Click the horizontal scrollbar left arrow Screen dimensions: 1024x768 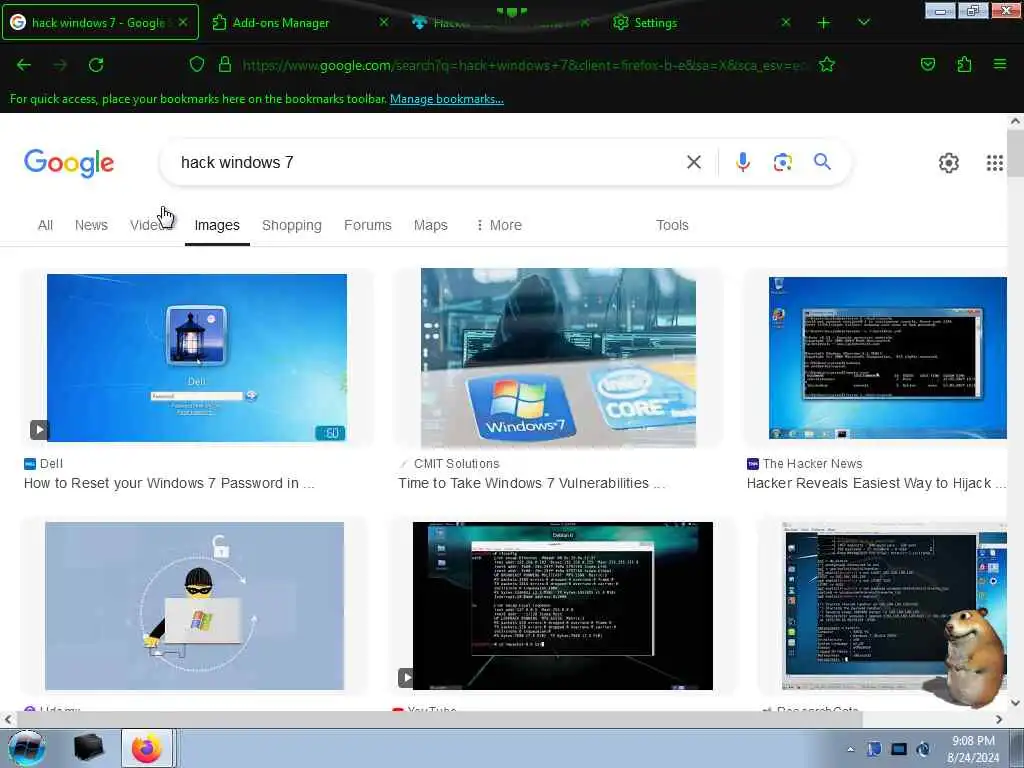pos(7,719)
